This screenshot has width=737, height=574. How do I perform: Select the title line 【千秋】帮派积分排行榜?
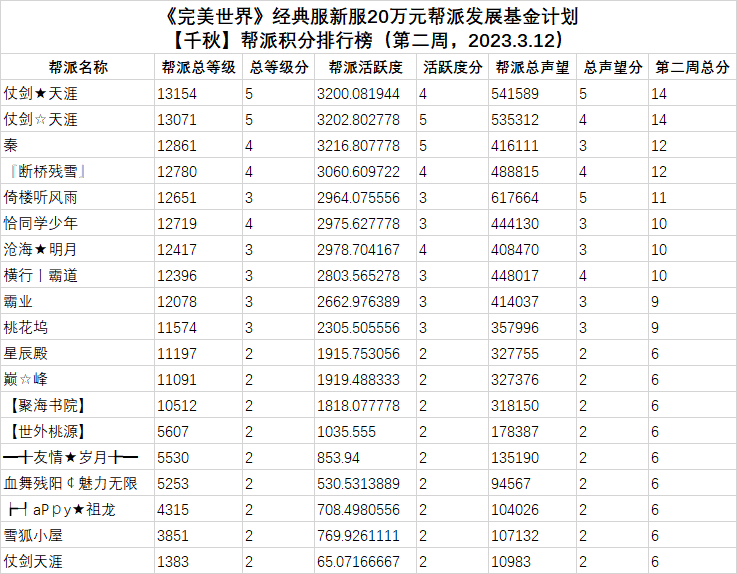pos(271,40)
